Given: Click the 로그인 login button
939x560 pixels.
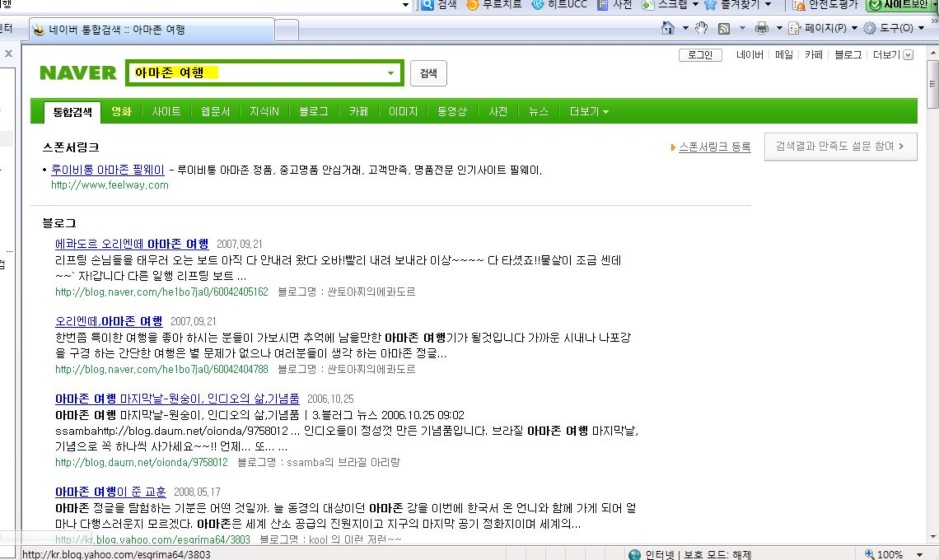Looking at the screenshot, I should coord(700,55).
